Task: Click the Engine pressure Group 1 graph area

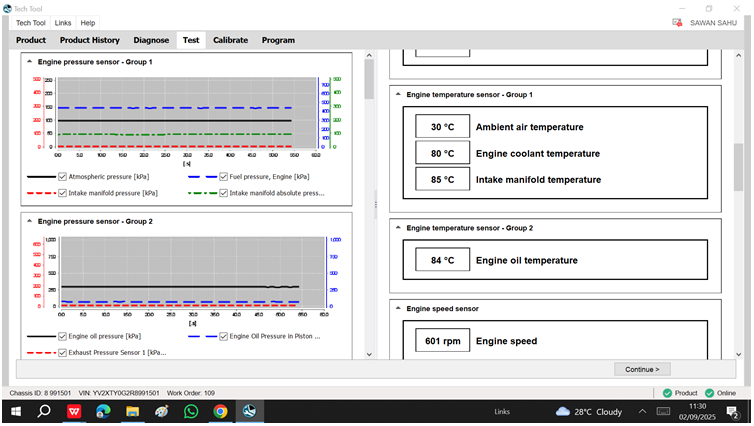Action: pyautogui.click(x=188, y=112)
